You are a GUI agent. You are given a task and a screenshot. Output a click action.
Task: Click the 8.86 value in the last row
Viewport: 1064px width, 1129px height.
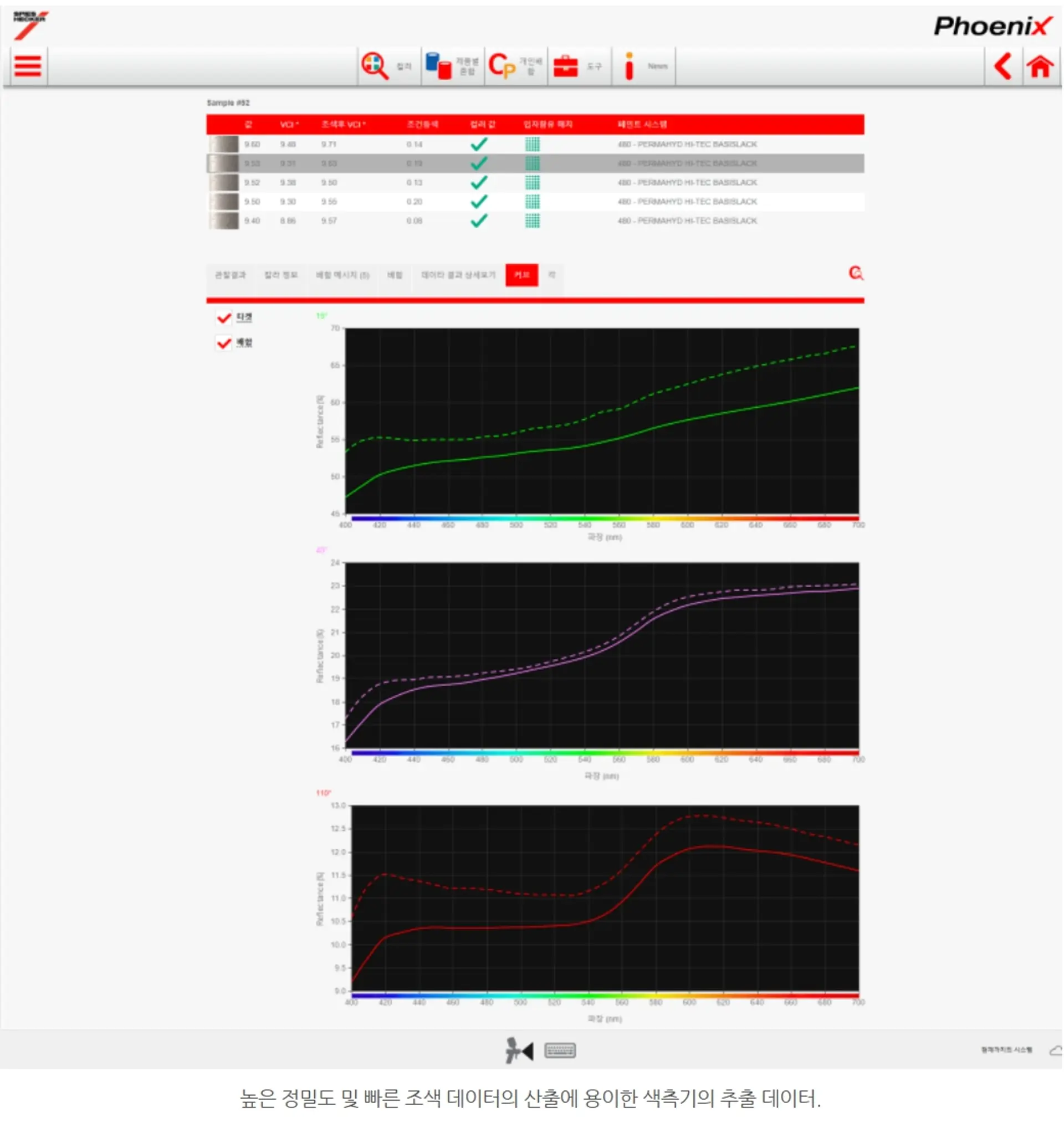tap(288, 220)
